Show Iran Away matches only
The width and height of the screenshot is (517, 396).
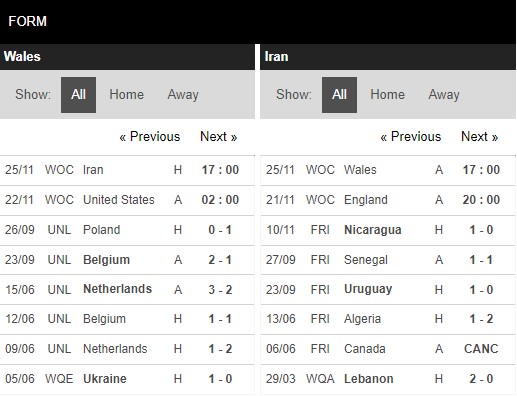tap(444, 95)
